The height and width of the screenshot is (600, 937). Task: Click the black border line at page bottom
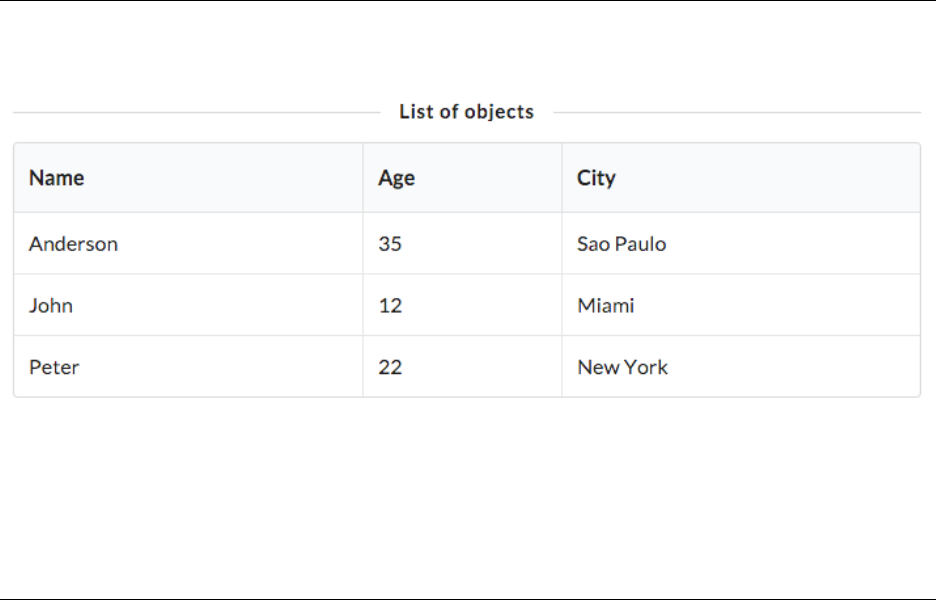click(468, 599)
